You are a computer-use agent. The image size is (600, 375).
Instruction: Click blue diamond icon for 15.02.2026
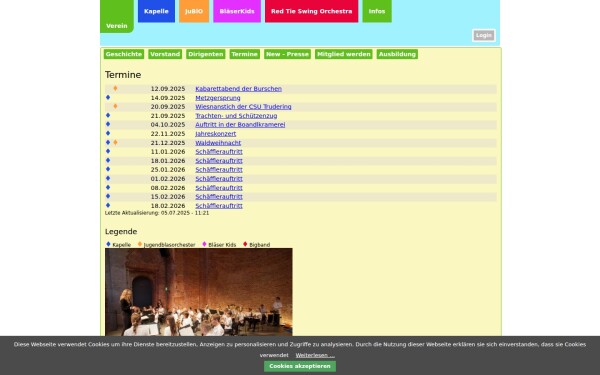(x=108, y=196)
